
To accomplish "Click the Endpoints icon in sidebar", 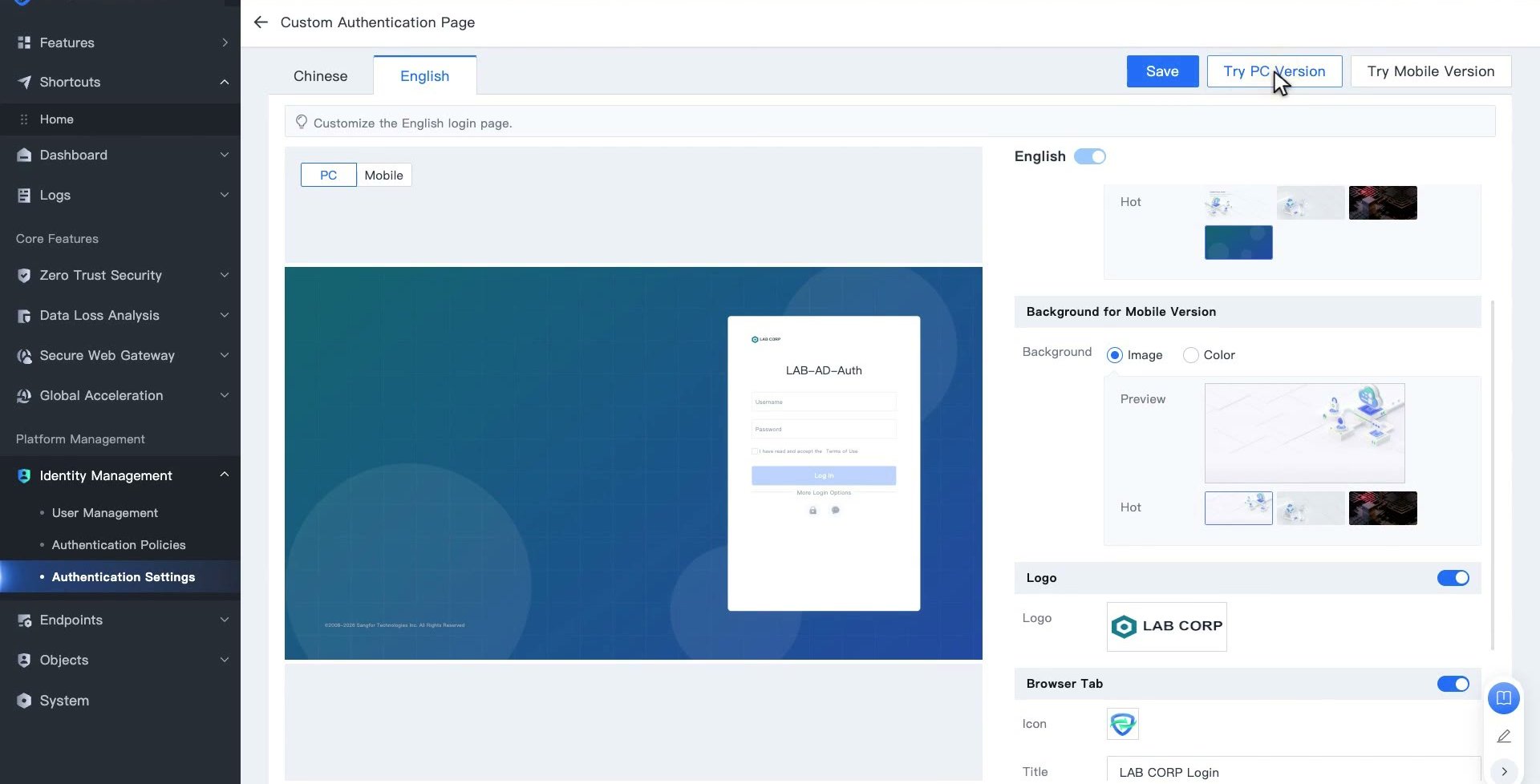I will click(24, 620).
